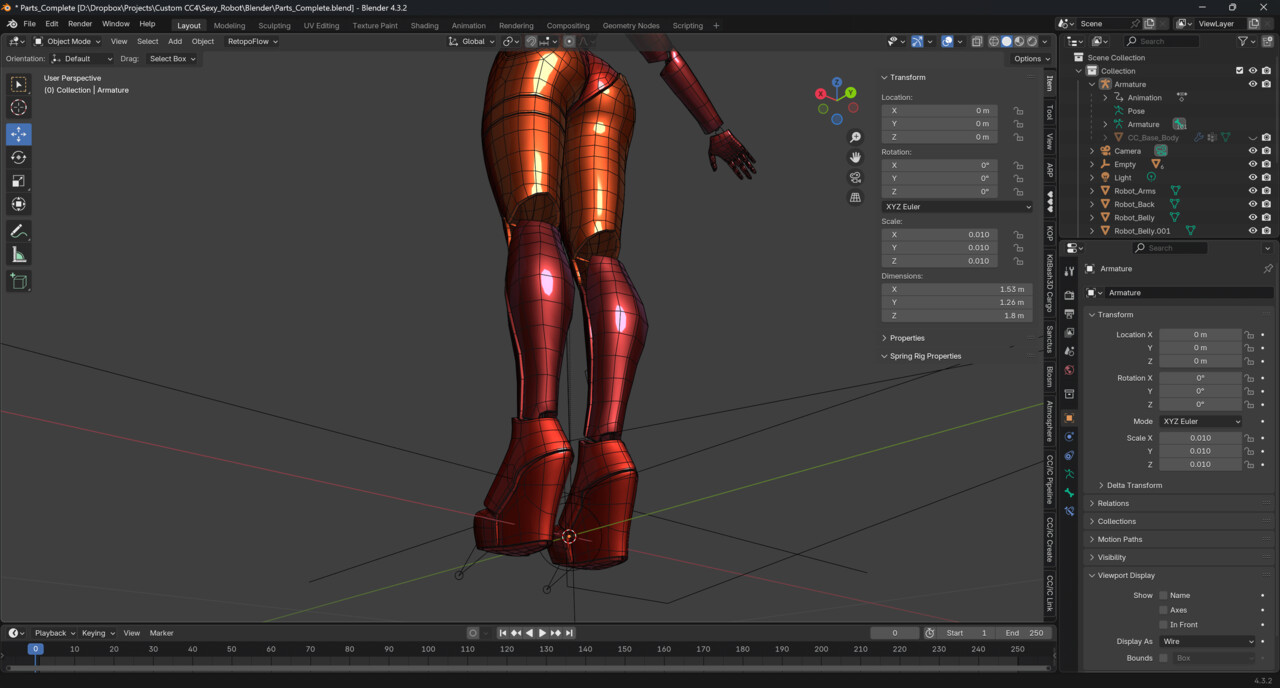Open the World properties tab
The image size is (1280, 688).
1069,370
